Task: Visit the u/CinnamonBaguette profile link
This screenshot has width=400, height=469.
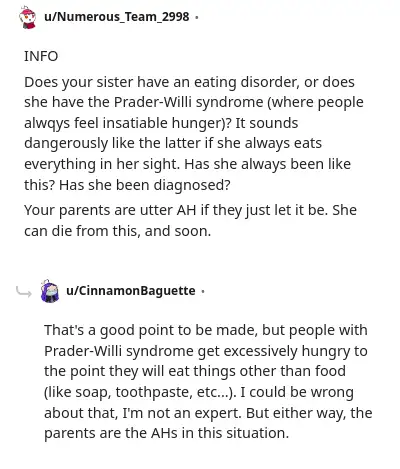Action: tap(131, 291)
